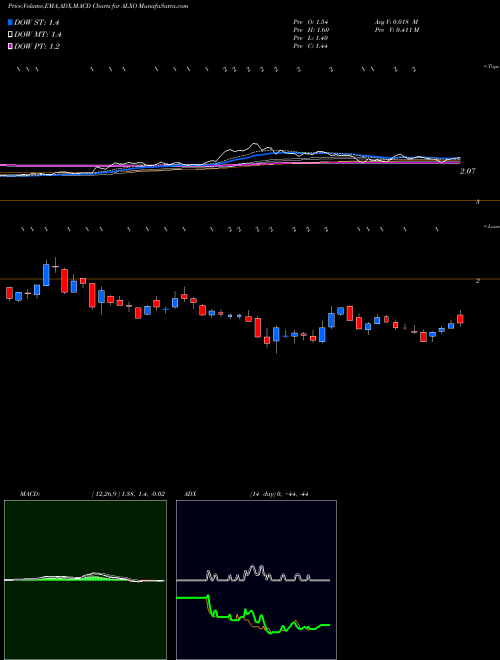Screen dimensions: 500x660
Task: Click the ADX '(14 day) 0, +44, -44' readout
Action: (278, 494)
